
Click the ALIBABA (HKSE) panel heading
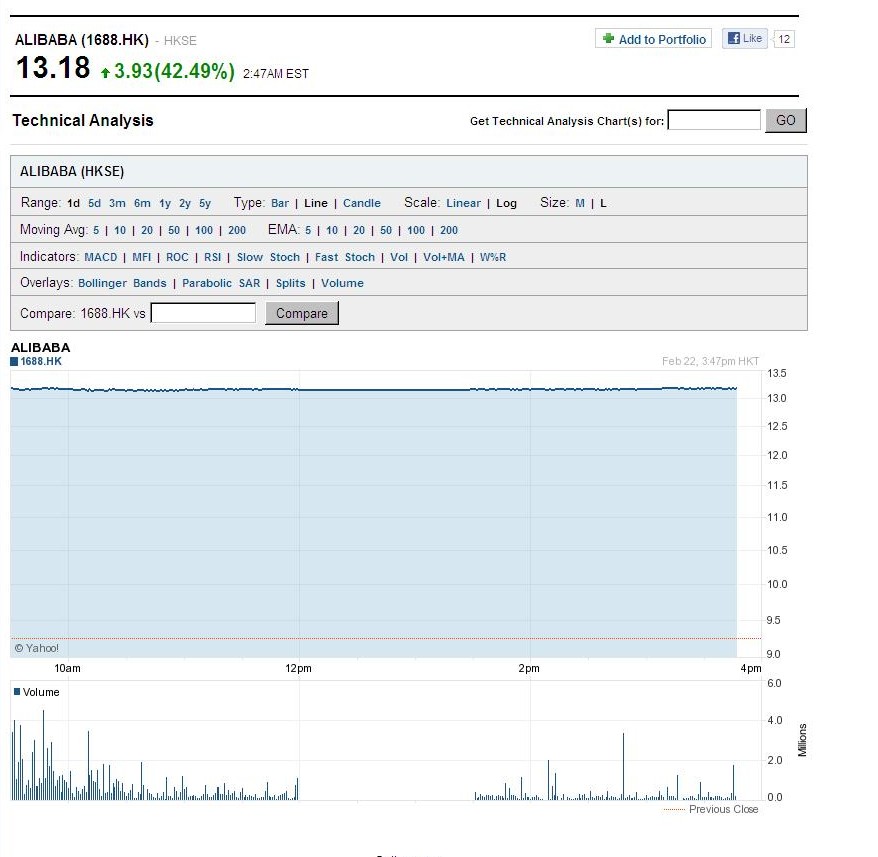click(x=72, y=171)
